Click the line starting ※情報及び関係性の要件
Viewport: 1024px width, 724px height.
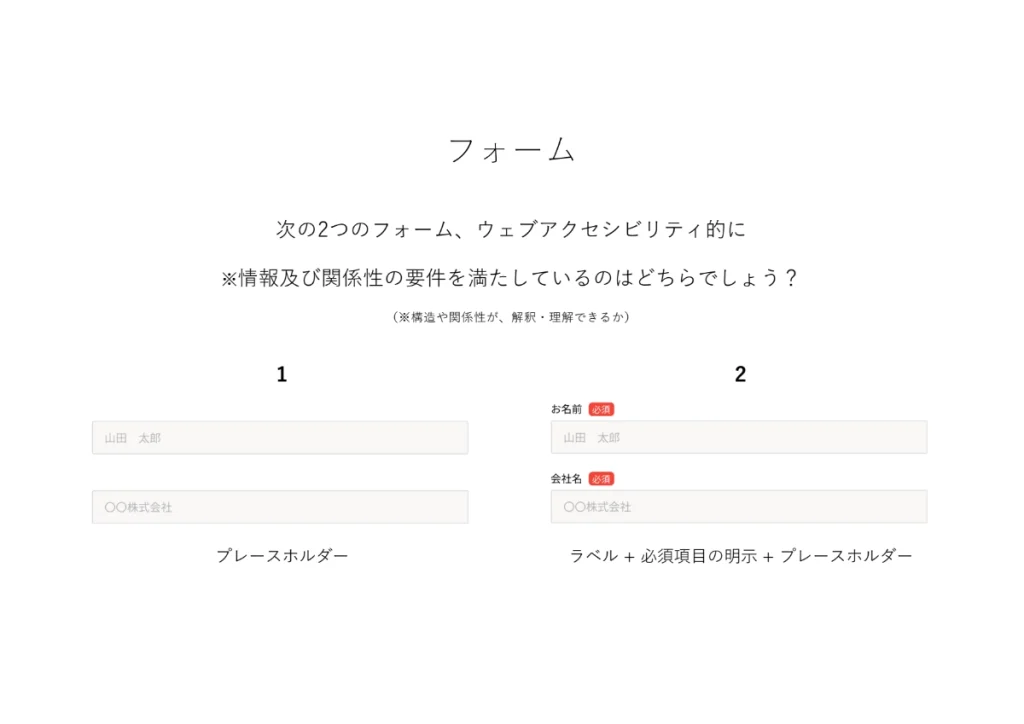click(x=509, y=278)
